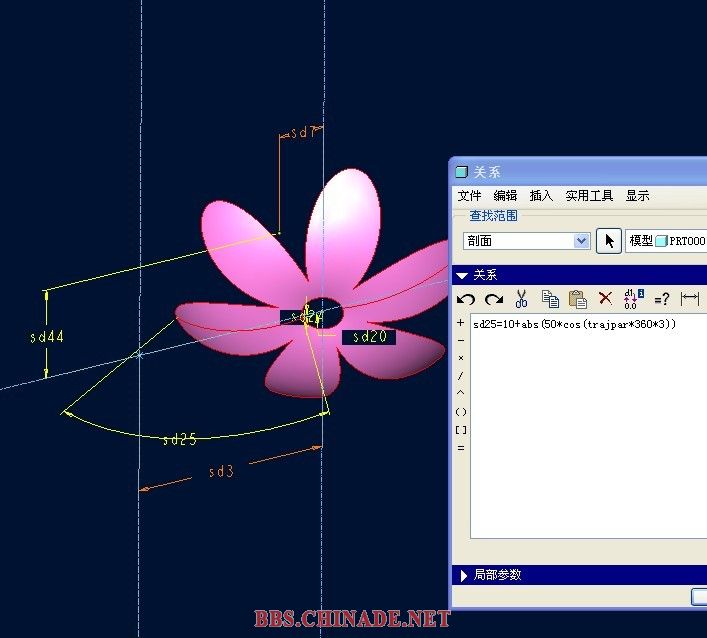
Task: Toggle dimension names and values display
Action: [633, 299]
